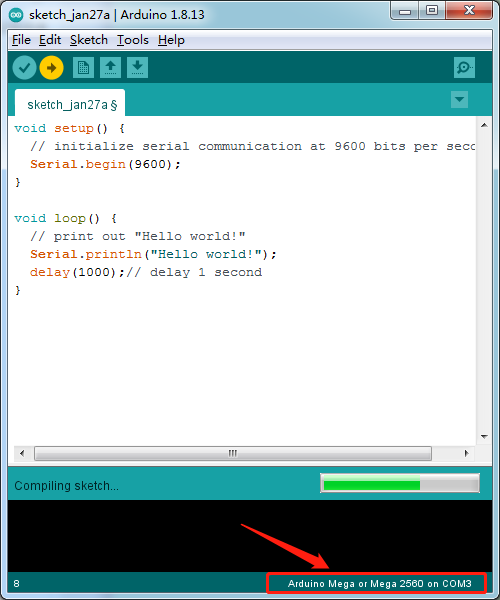Click the Upload arrow button

coord(51,68)
